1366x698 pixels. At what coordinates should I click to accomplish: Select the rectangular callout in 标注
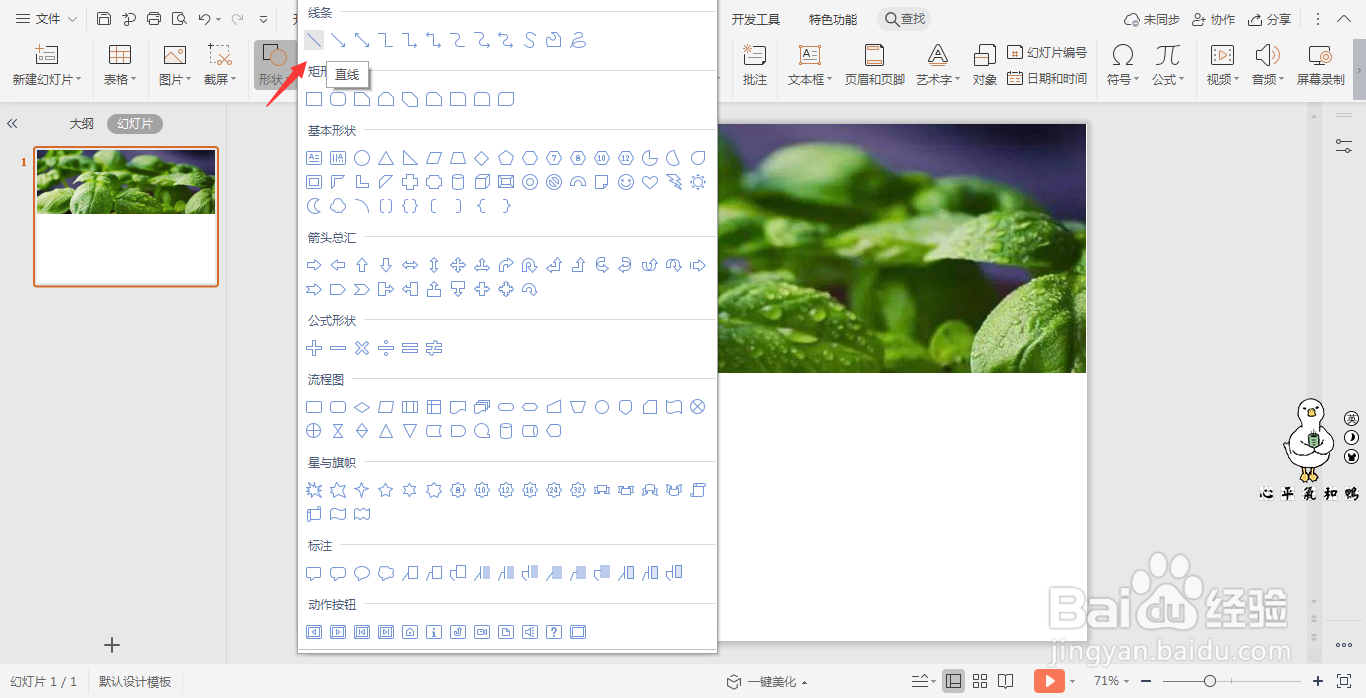tap(314, 573)
